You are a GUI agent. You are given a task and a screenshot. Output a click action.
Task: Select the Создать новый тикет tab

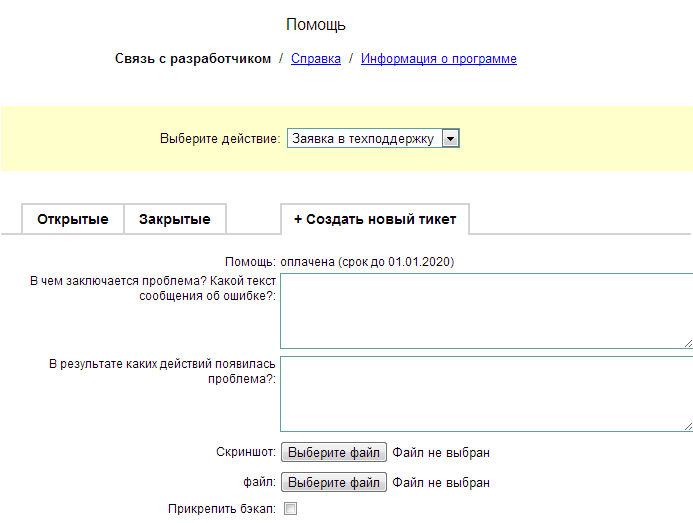point(375,219)
